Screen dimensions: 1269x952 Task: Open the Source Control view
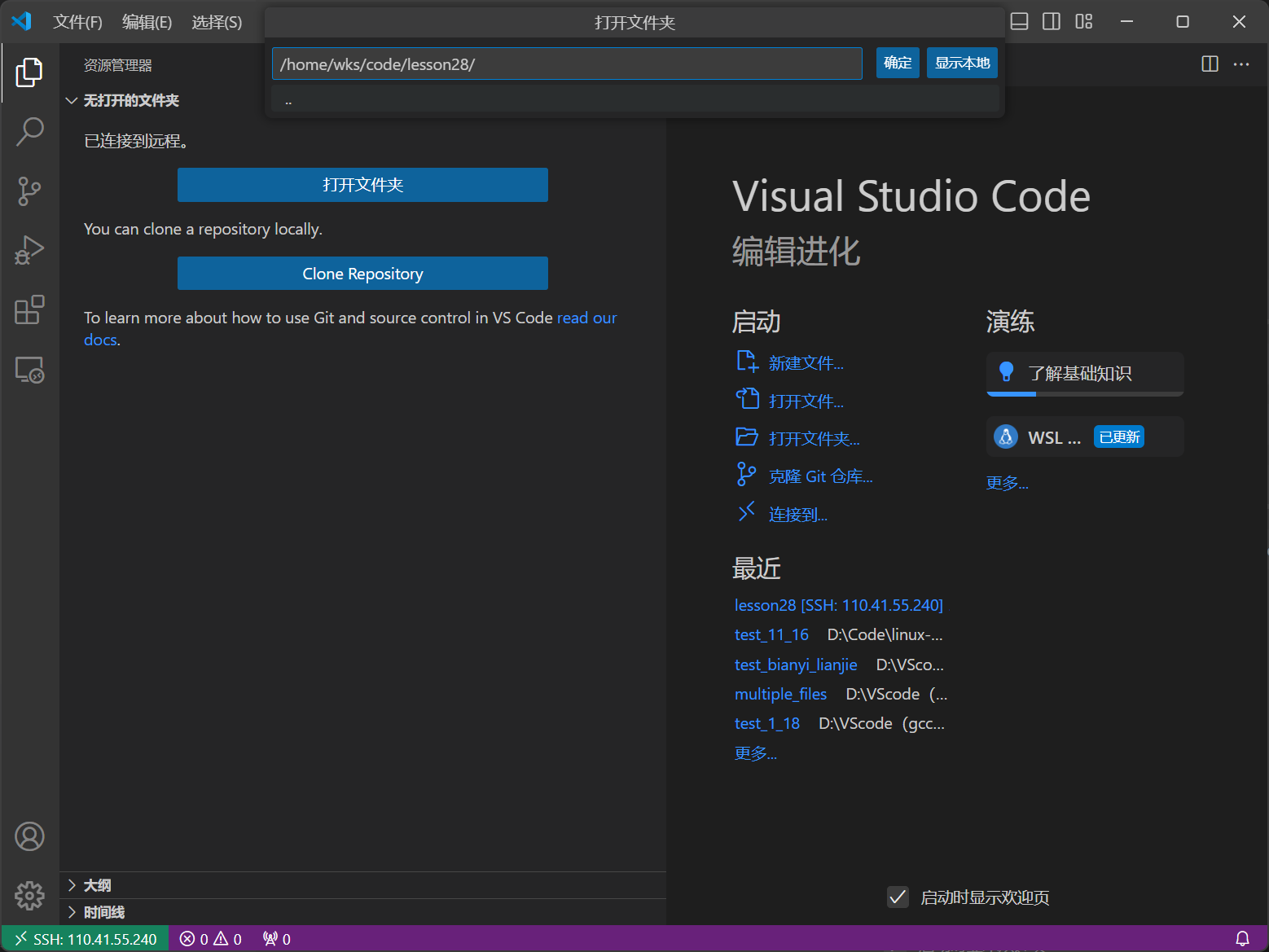pyautogui.click(x=30, y=191)
